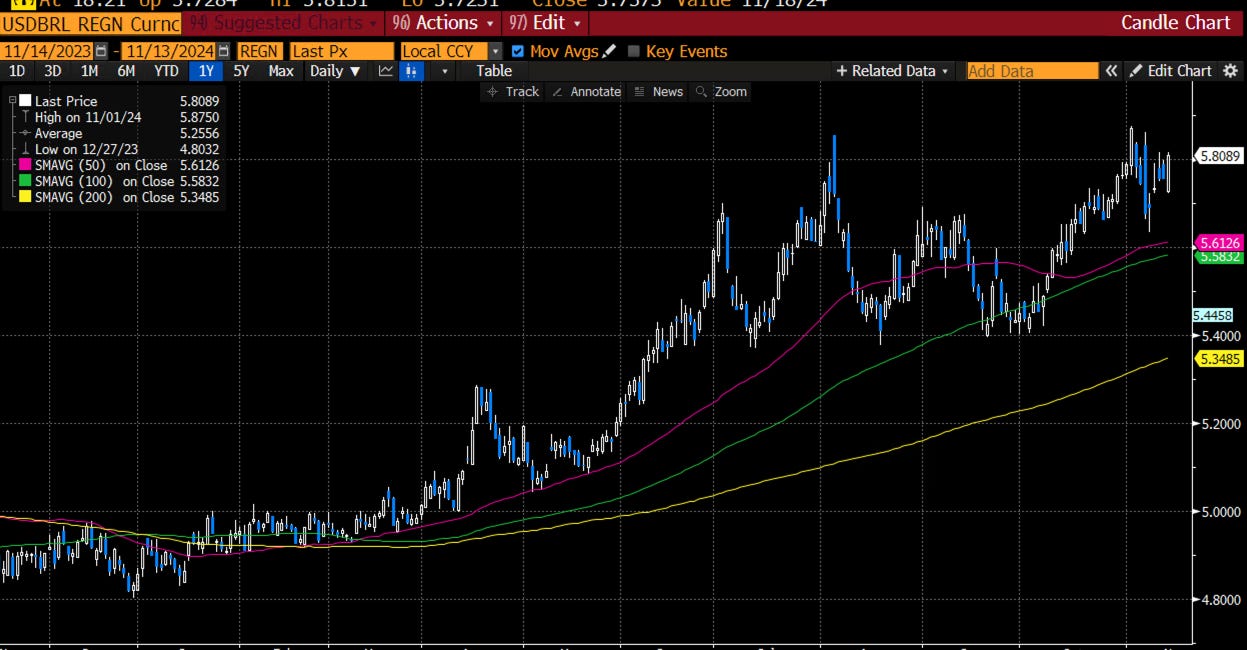Select the 1M time range
Screen dimensions: 1247x650
(89, 71)
